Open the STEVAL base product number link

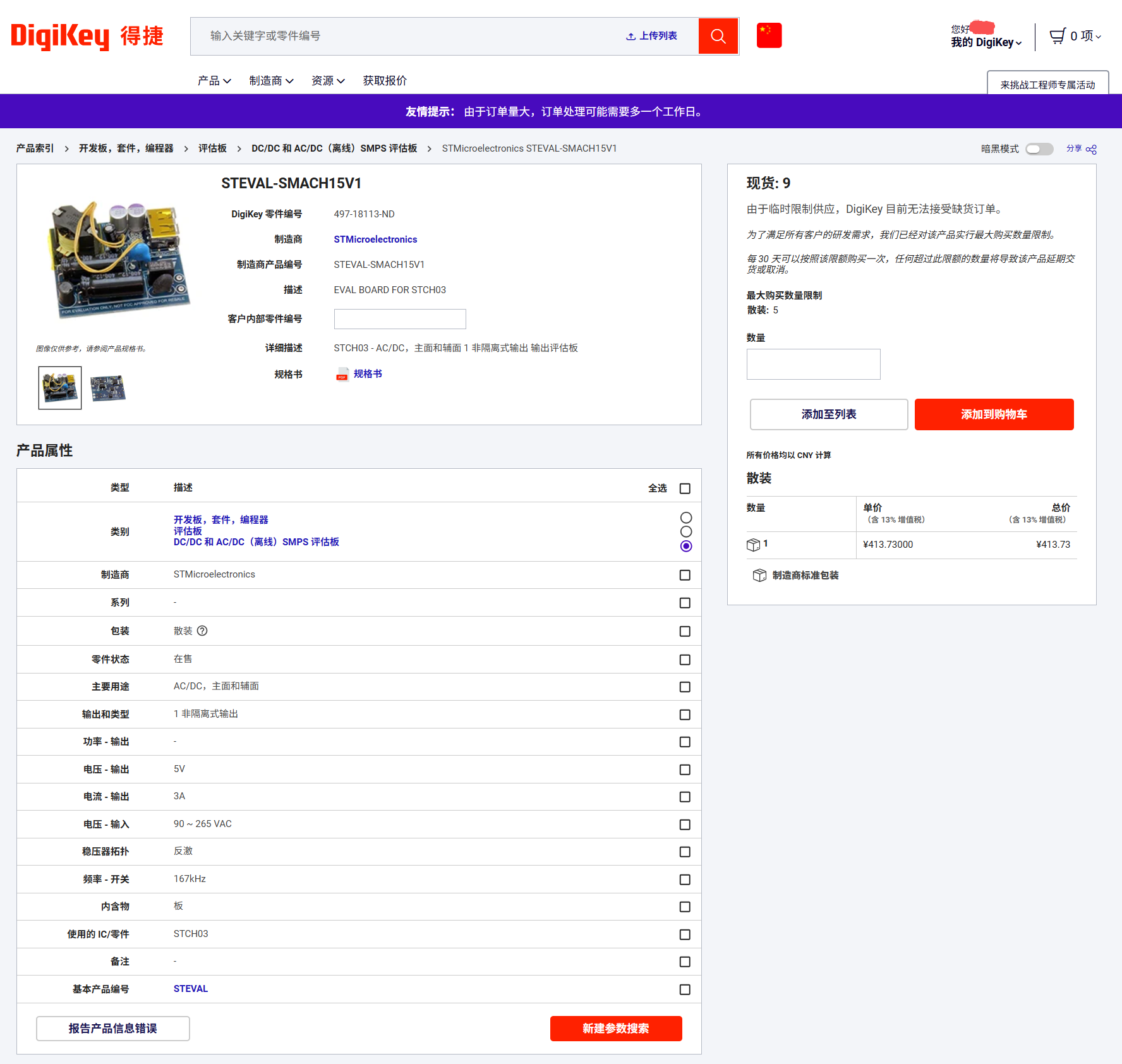point(191,989)
